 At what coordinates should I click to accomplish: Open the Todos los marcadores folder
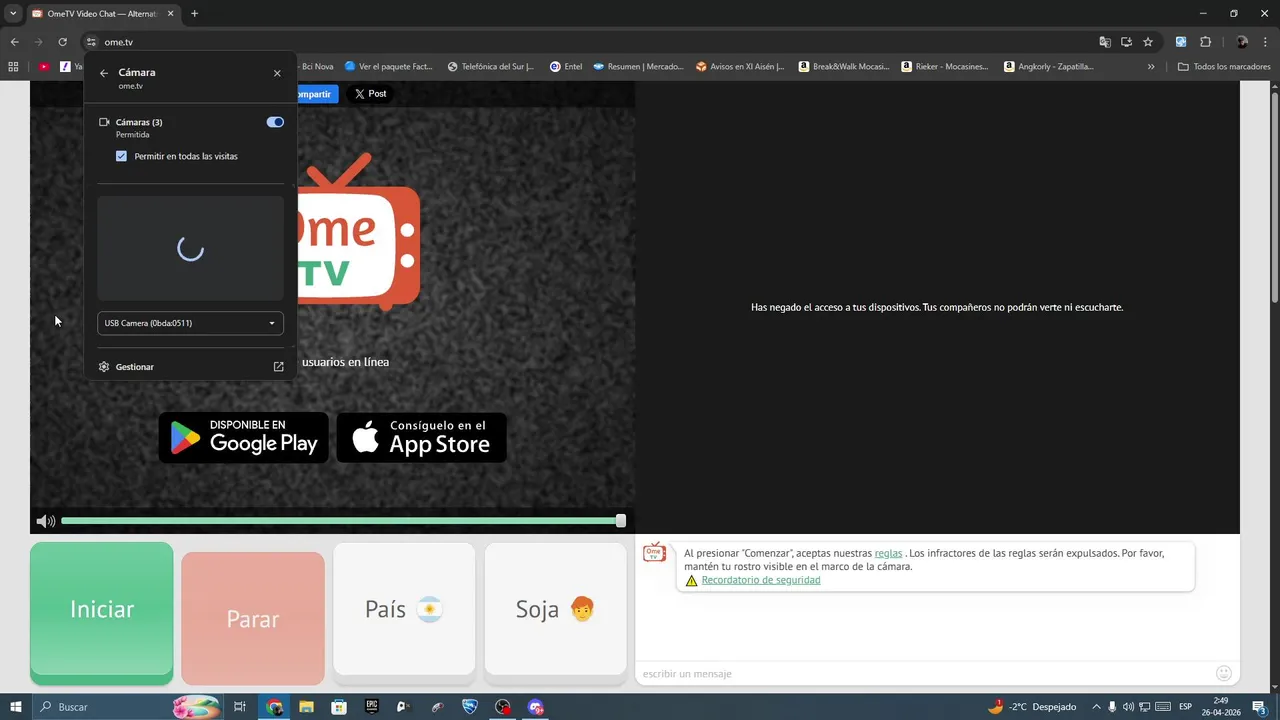(1224, 67)
